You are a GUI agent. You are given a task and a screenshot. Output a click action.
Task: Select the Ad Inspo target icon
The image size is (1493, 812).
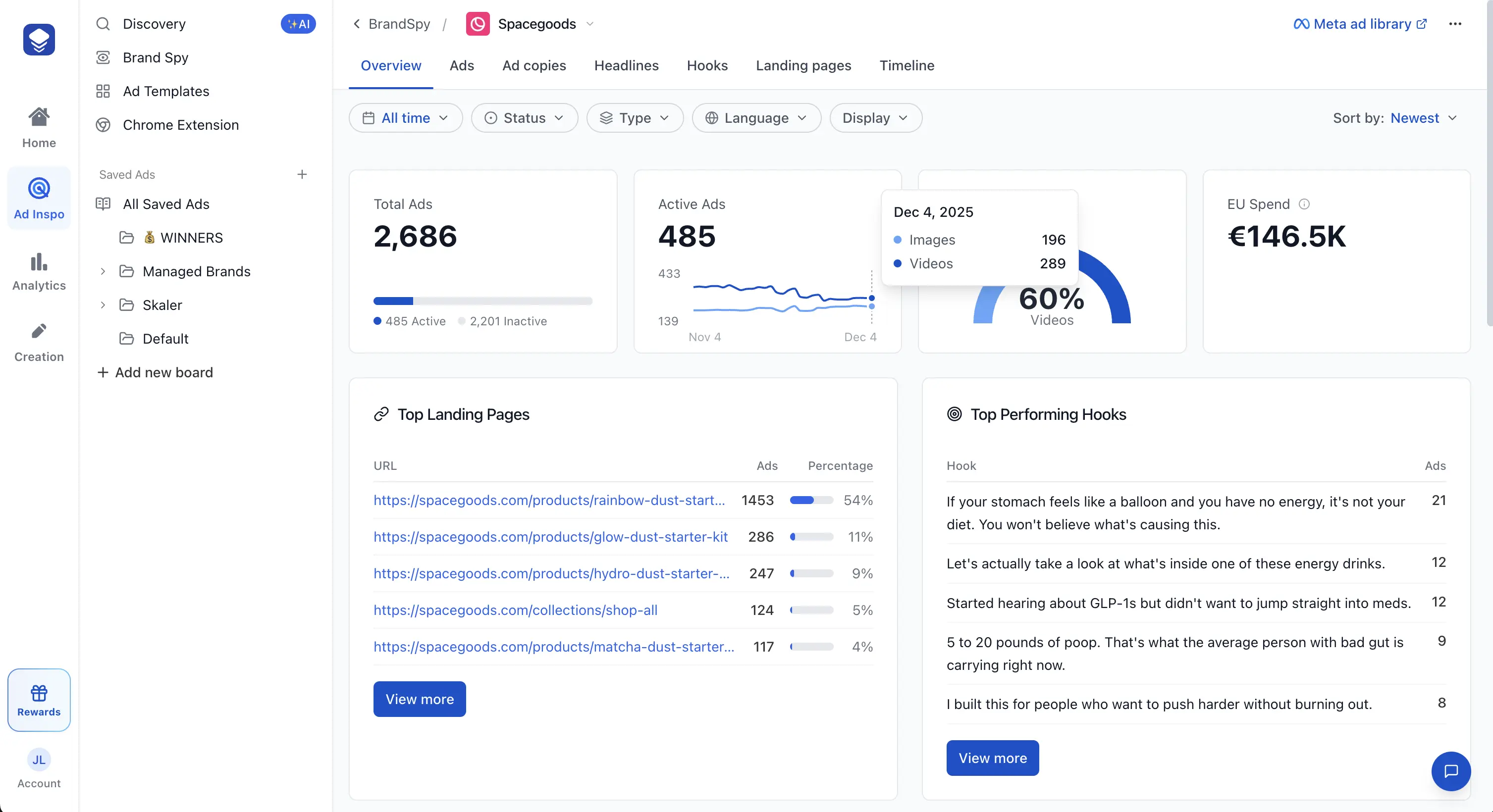(39, 188)
